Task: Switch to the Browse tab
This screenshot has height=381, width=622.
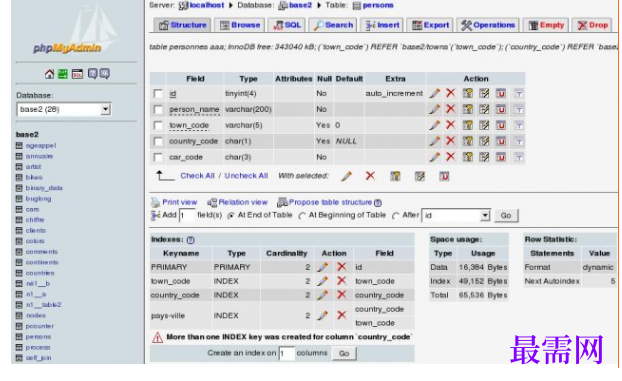Action: click(240, 25)
